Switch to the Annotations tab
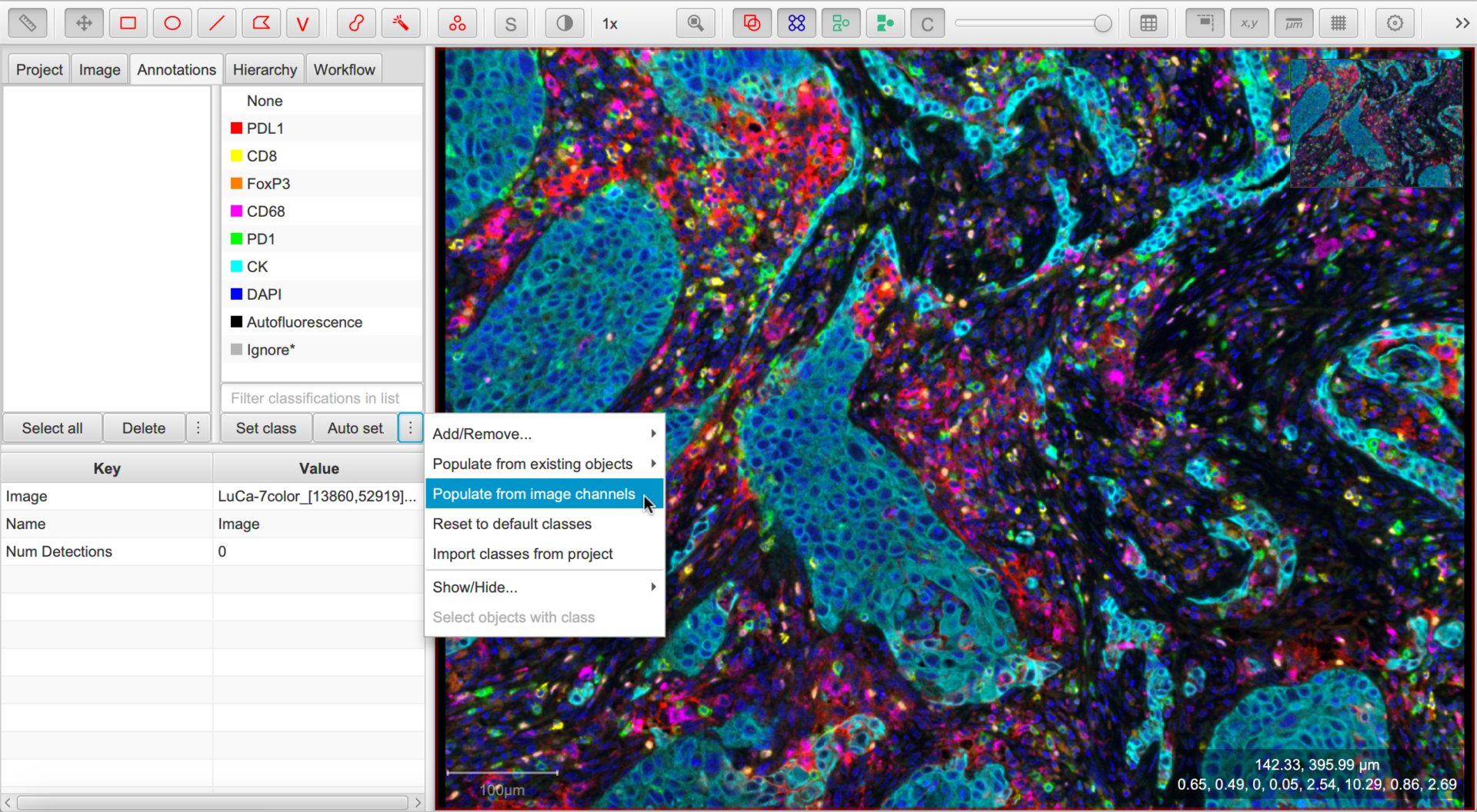 [x=176, y=69]
